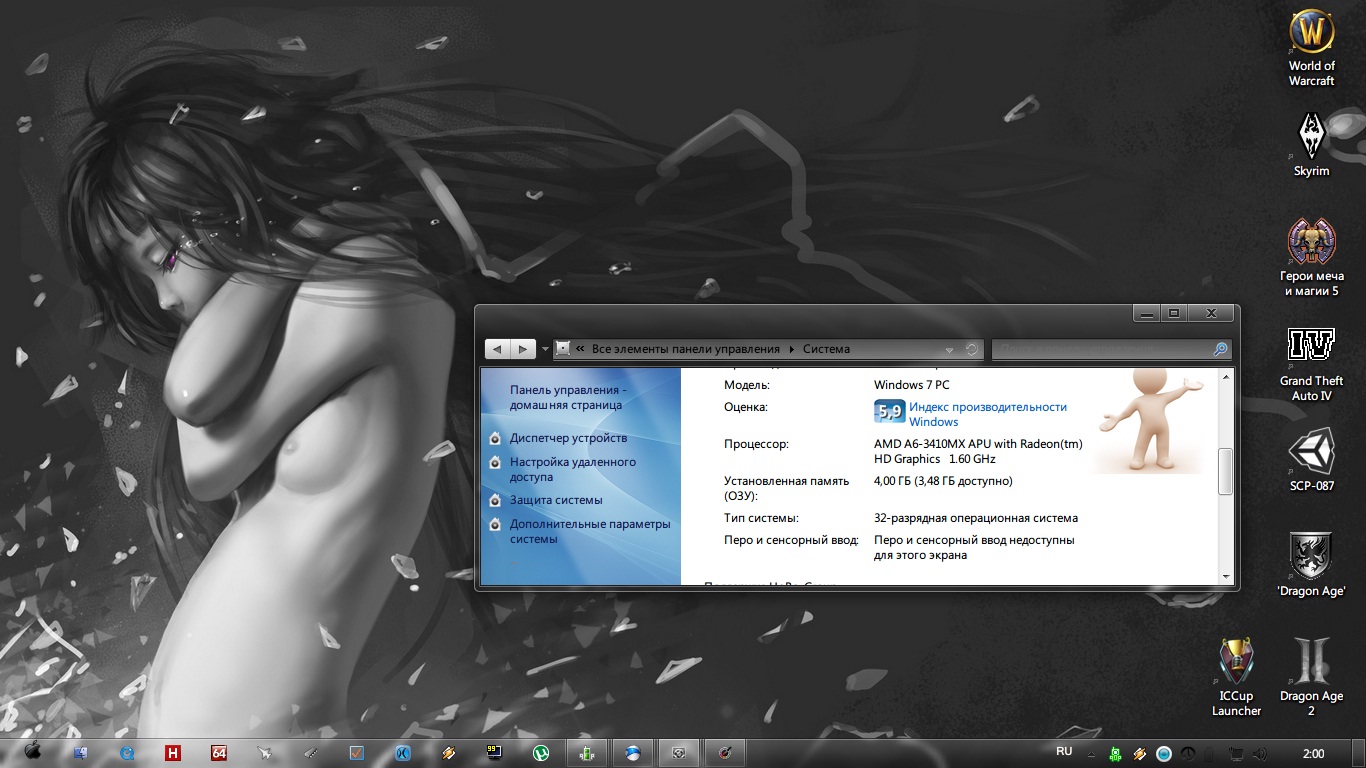Image resolution: width=1366 pixels, height=768 pixels.
Task: Open Grand Theft Auto IV desktop icon
Action: 1311,363
